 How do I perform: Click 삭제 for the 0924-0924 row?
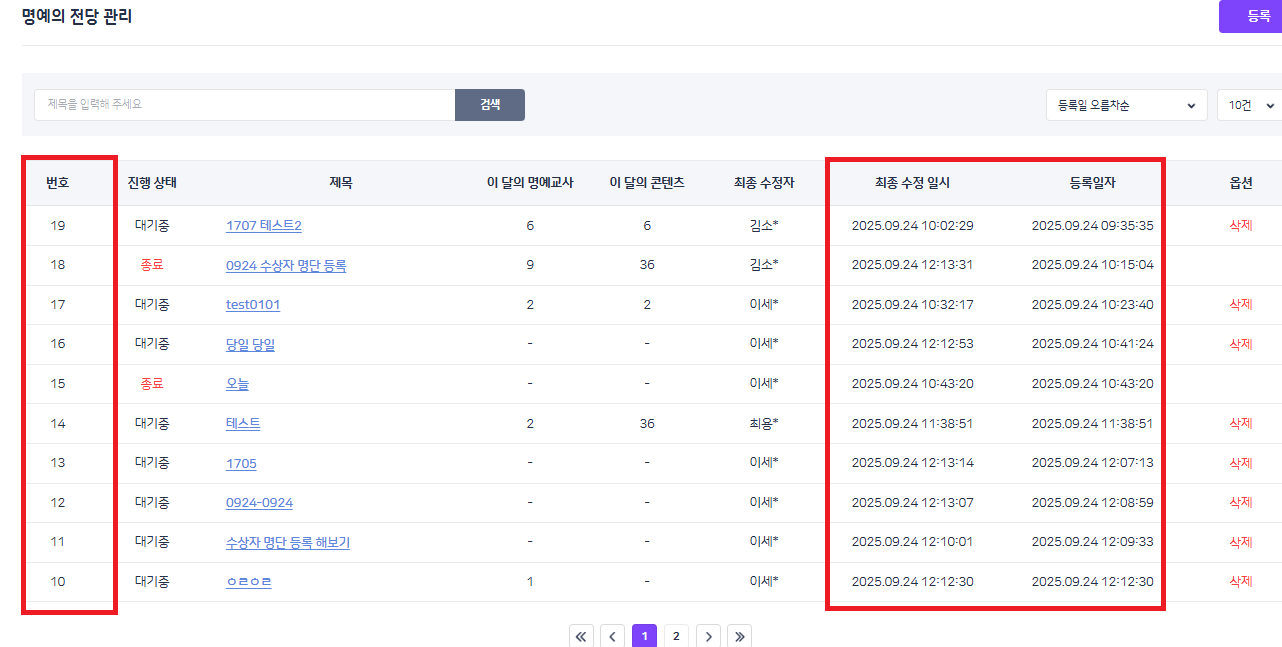coord(1240,502)
